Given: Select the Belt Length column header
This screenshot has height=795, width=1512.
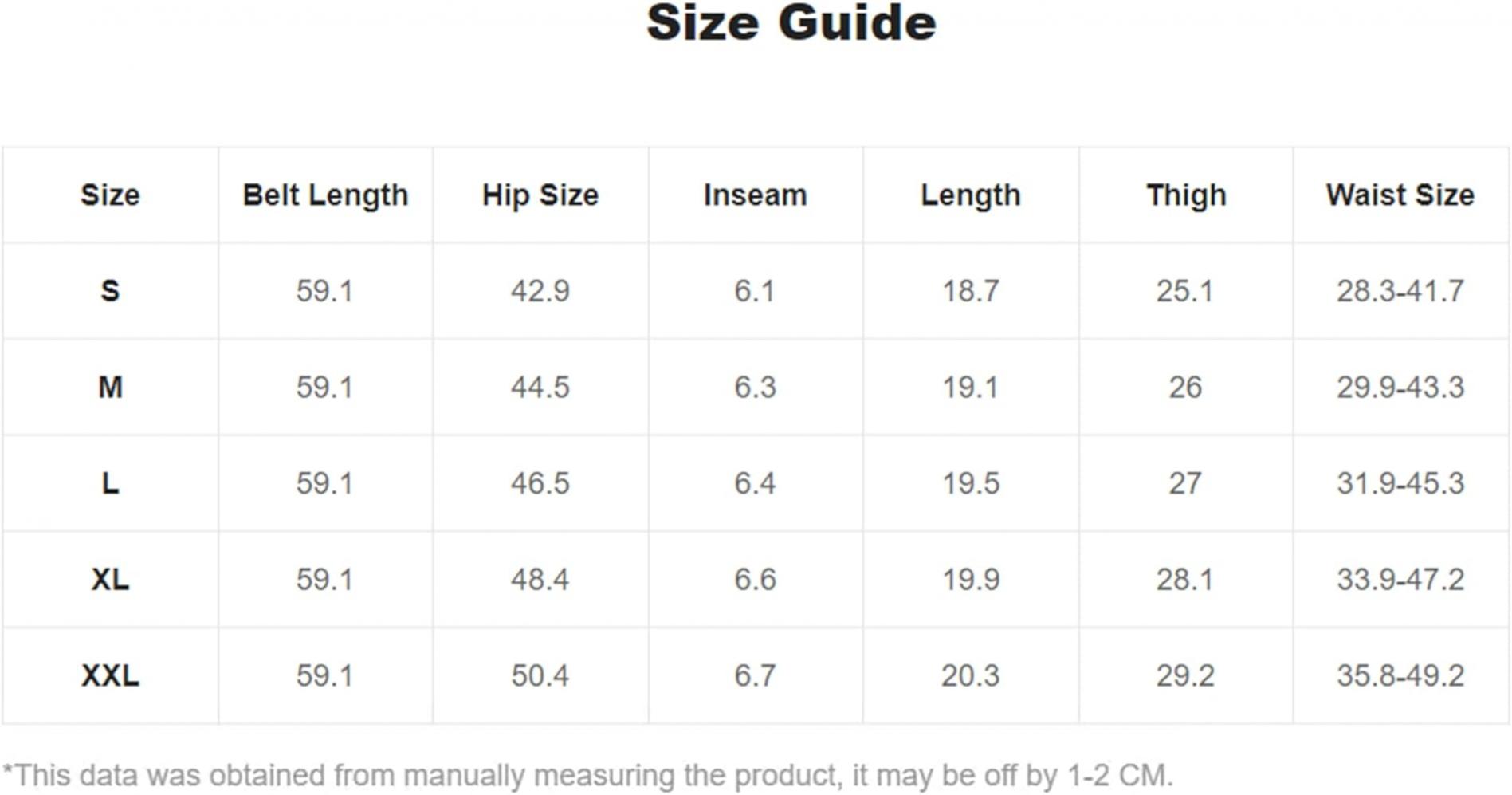Looking at the screenshot, I should (x=325, y=195).
